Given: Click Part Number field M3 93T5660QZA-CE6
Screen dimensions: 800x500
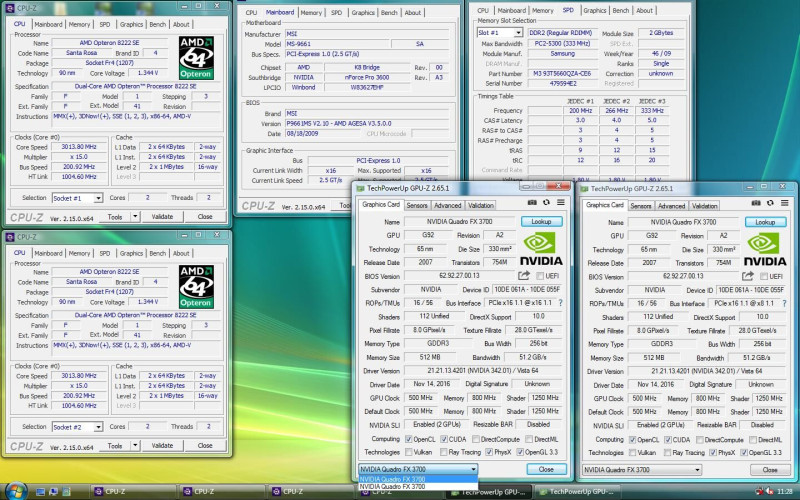Looking at the screenshot, I should [x=562, y=73].
